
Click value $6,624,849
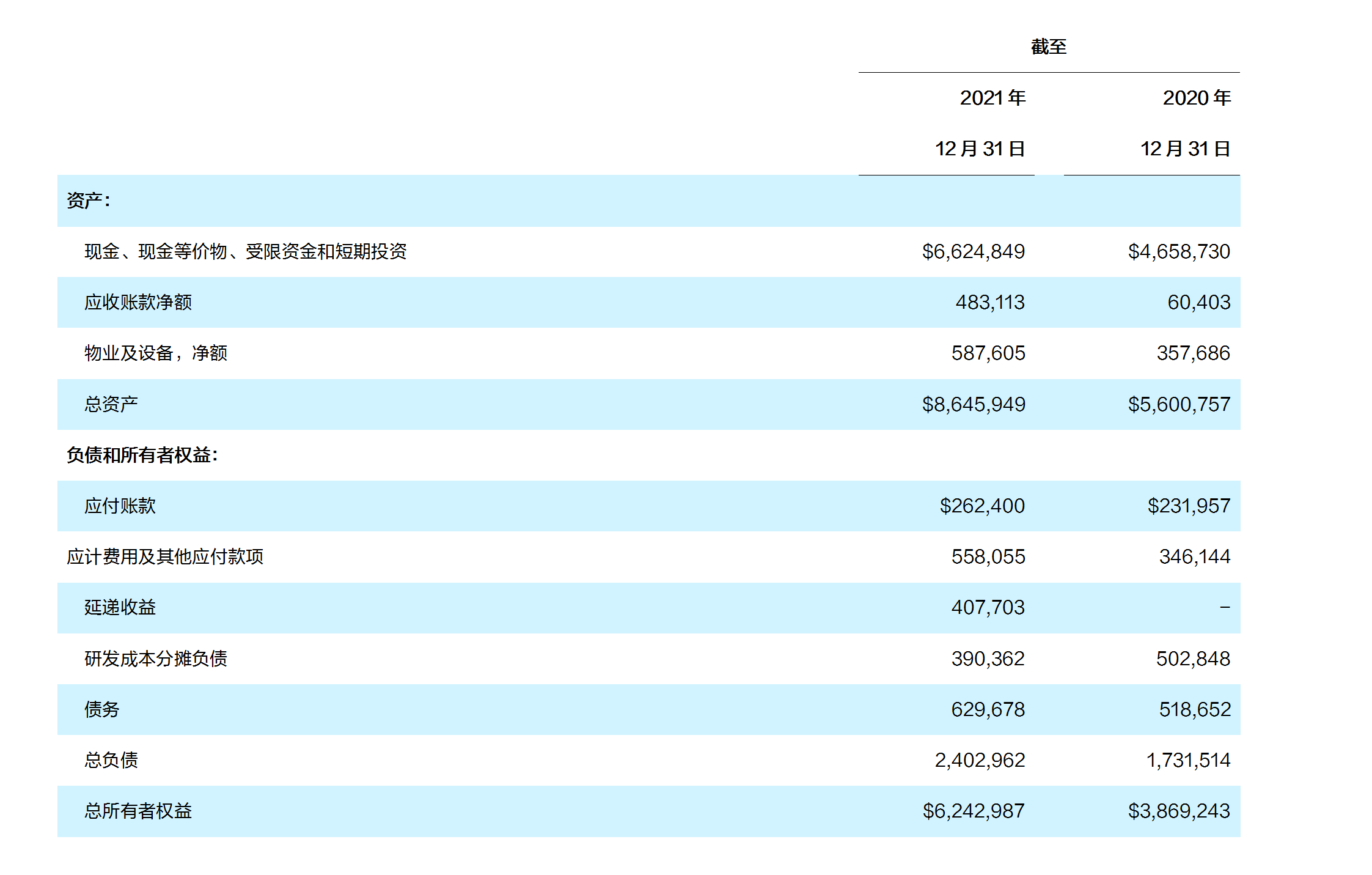coord(974,251)
